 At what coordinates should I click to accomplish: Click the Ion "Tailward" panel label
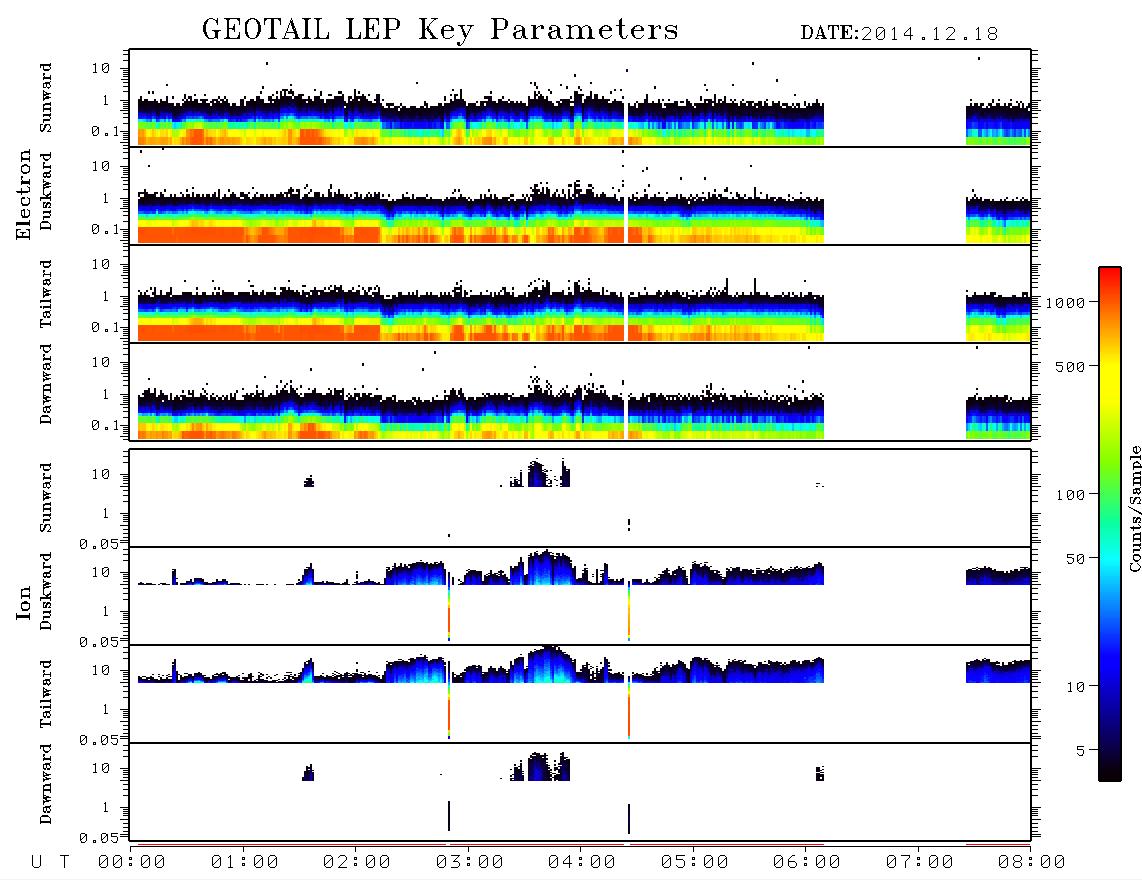45,694
